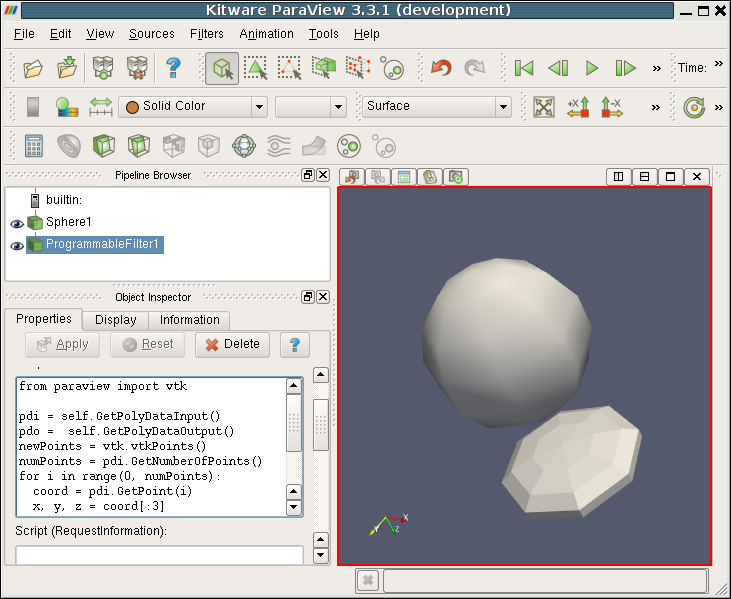Viewport: 731px width, 599px height.
Task: Reset the camera with the arrows icon
Action: [x=544, y=107]
